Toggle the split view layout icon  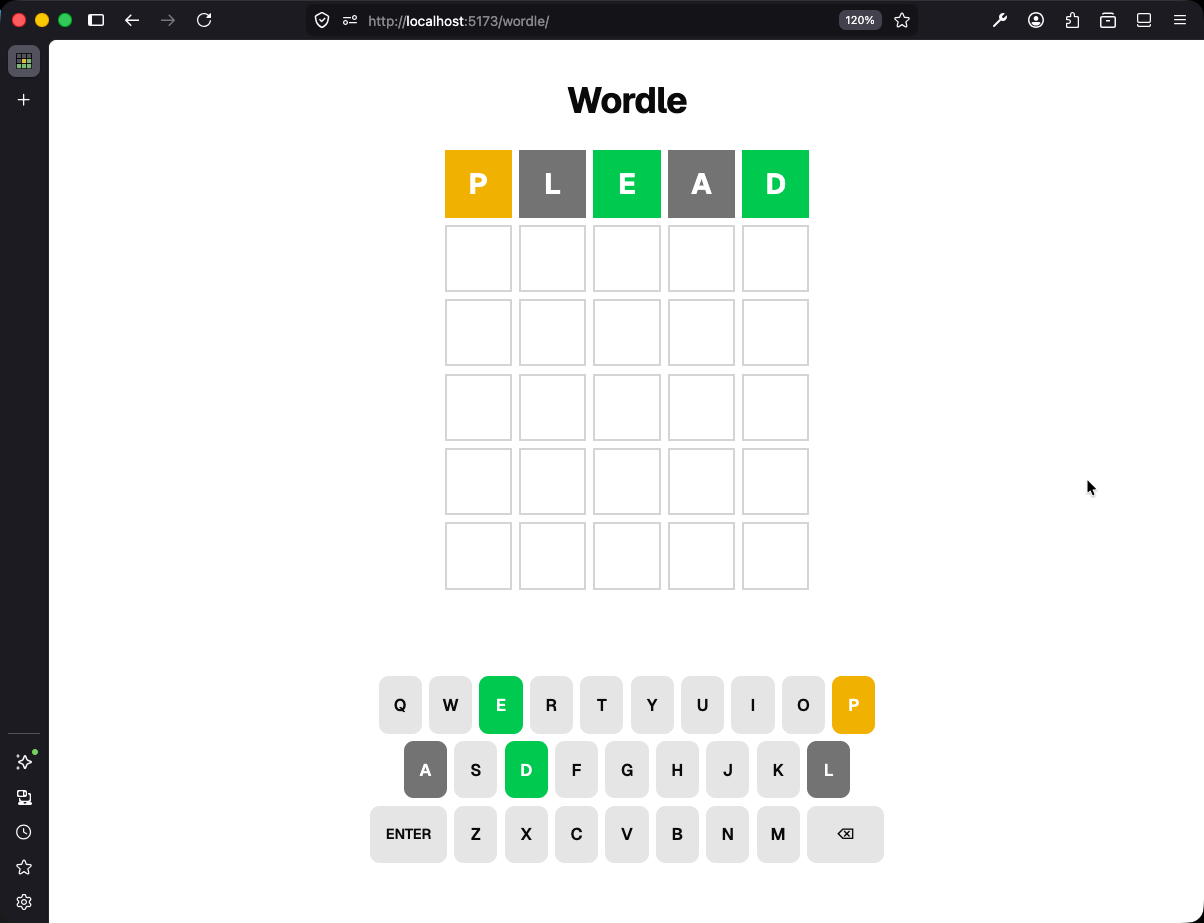click(1144, 20)
